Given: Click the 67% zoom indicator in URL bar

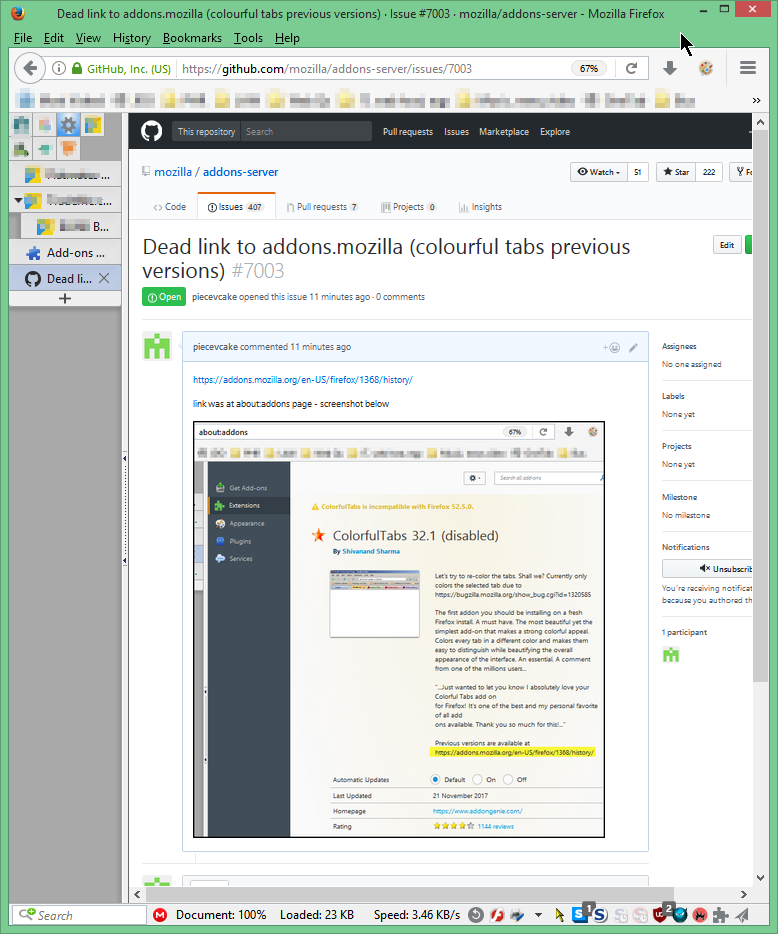Looking at the screenshot, I should coord(589,69).
